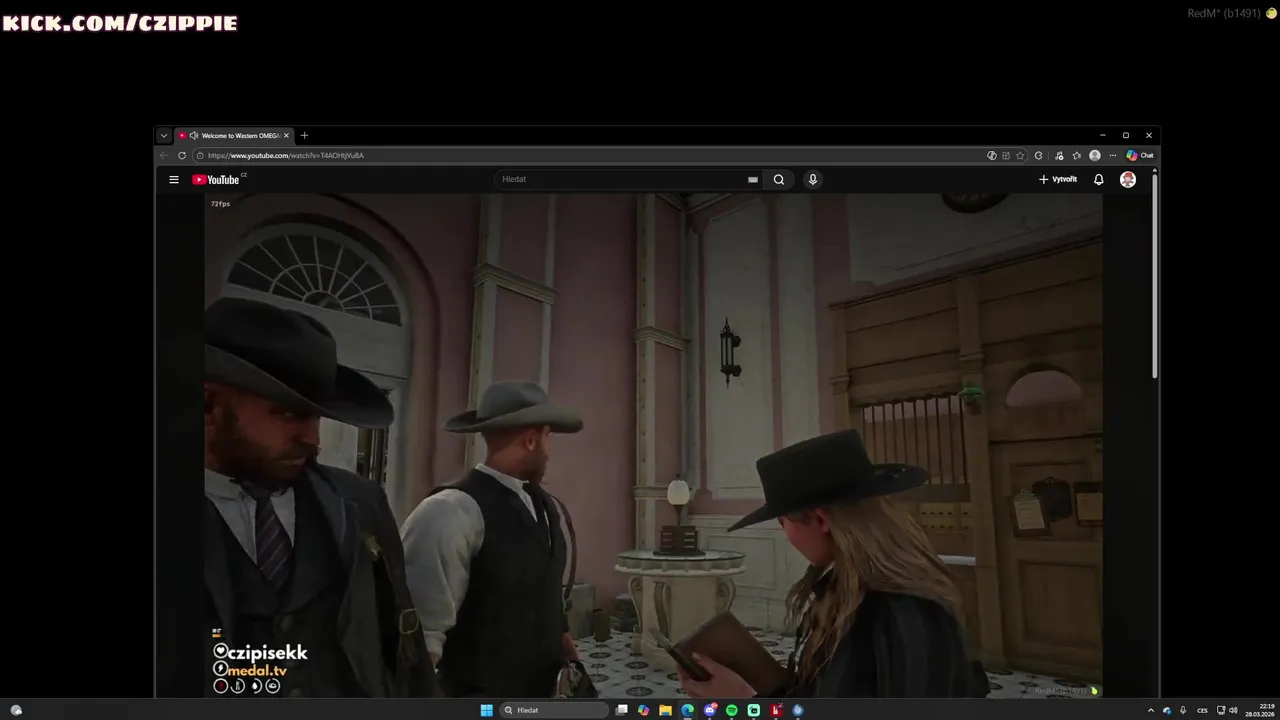Open the Copilot Chat button
The image size is (1280, 720).
(1140, 156)
